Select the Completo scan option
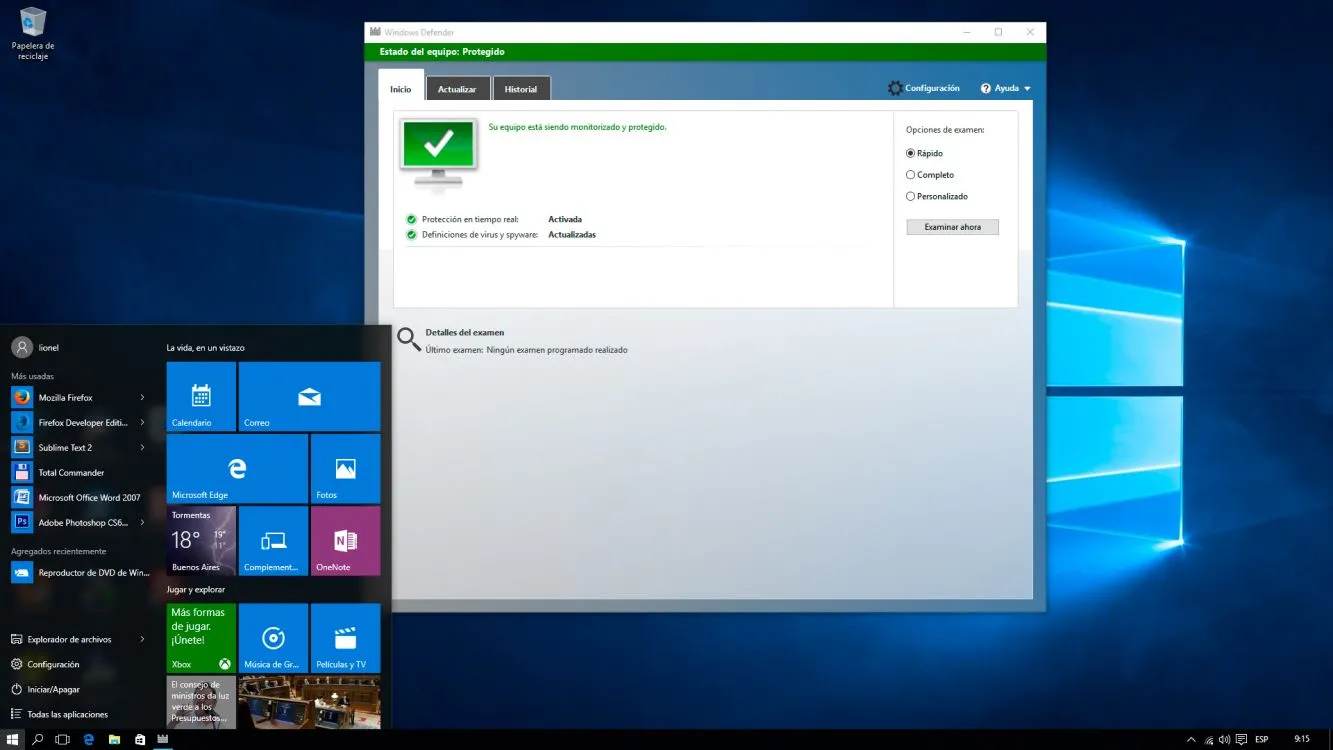 pos(910,175)
